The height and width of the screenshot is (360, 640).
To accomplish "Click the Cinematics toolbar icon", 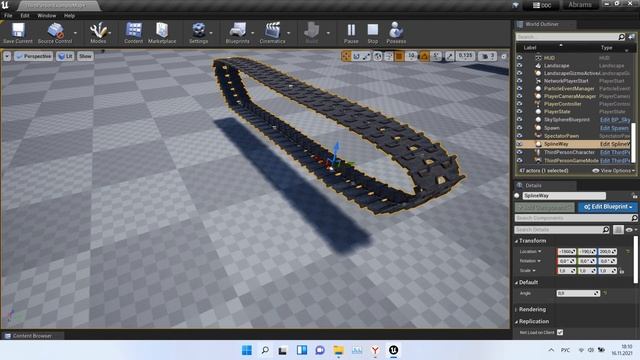I will click(x=272, y=33).
